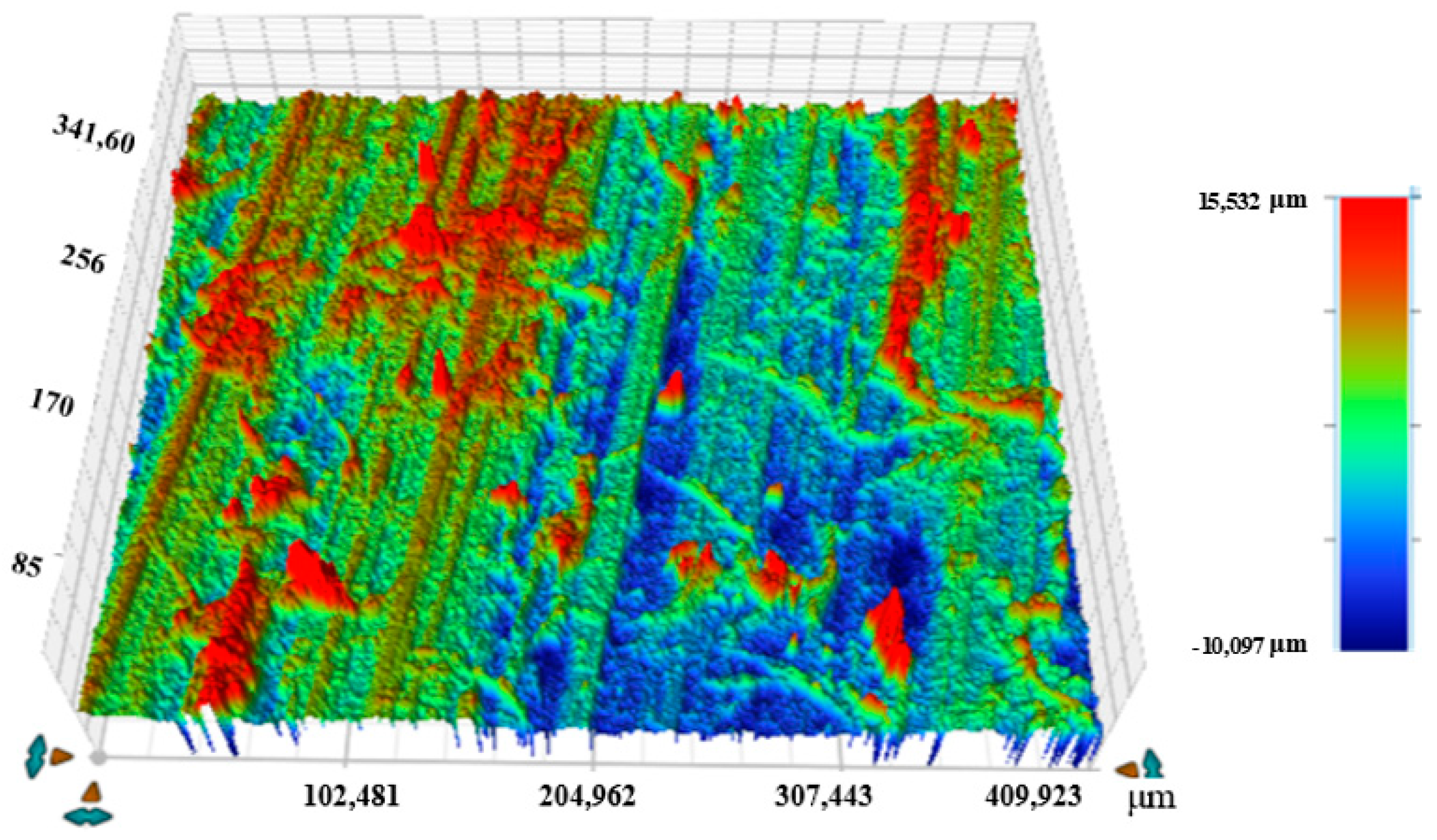This screenshot has width=1437, height=840.
Task: Click the gray origin sphere on axis corner
Action: pyautogui.click(x=98, y=758)
